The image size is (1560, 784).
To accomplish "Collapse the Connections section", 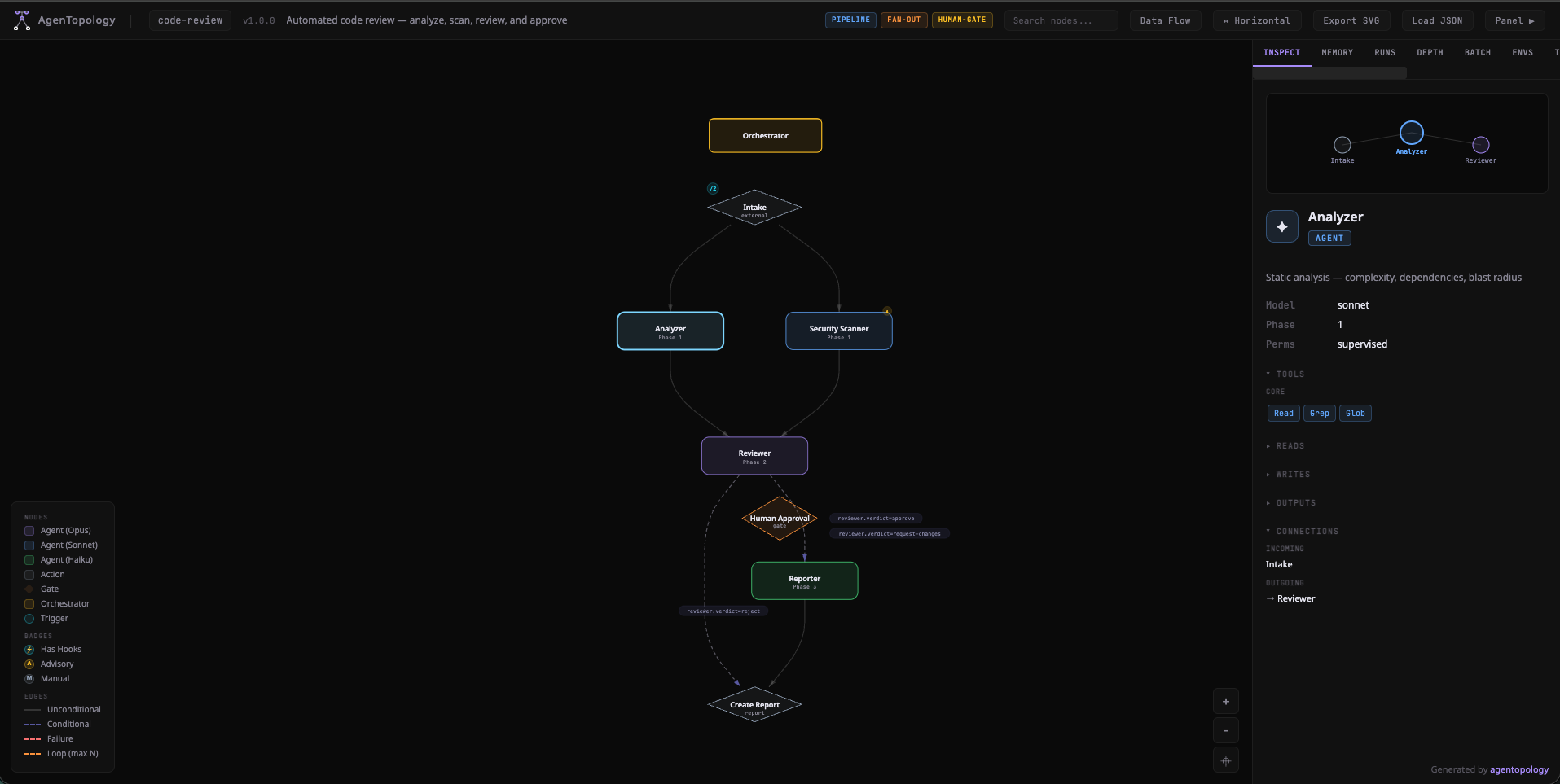I will point(1303,532).
